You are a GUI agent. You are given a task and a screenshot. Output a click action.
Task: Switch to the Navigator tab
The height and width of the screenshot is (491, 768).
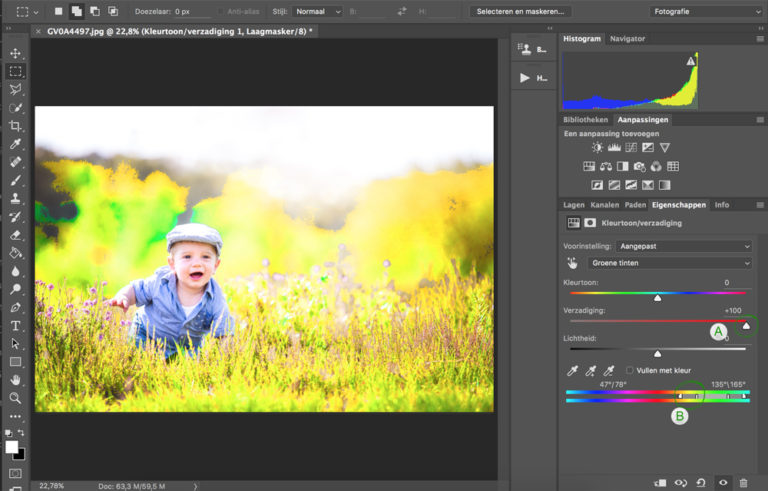coord(628,39)
